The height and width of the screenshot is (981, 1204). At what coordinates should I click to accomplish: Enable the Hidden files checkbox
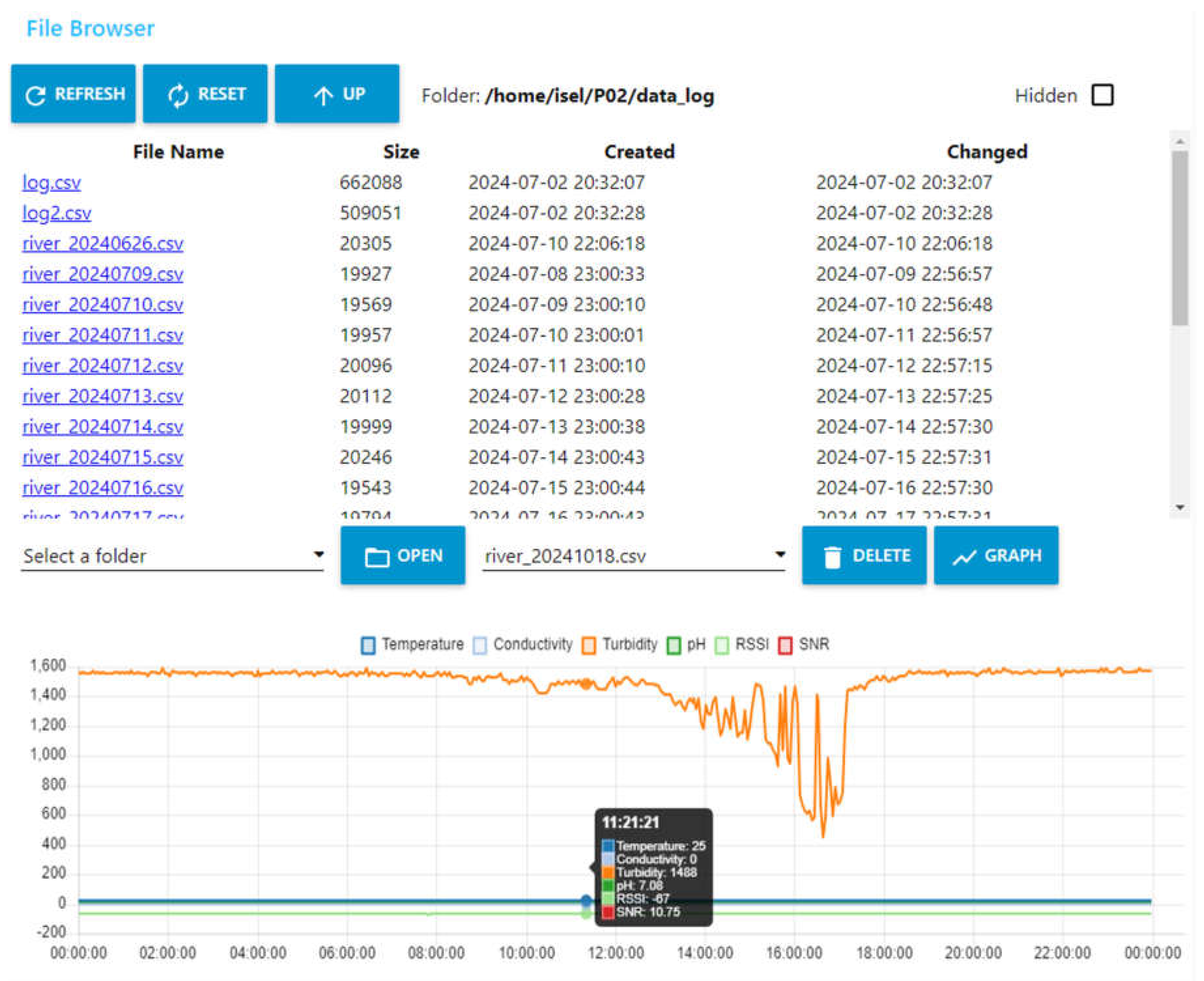[1102, 95]
